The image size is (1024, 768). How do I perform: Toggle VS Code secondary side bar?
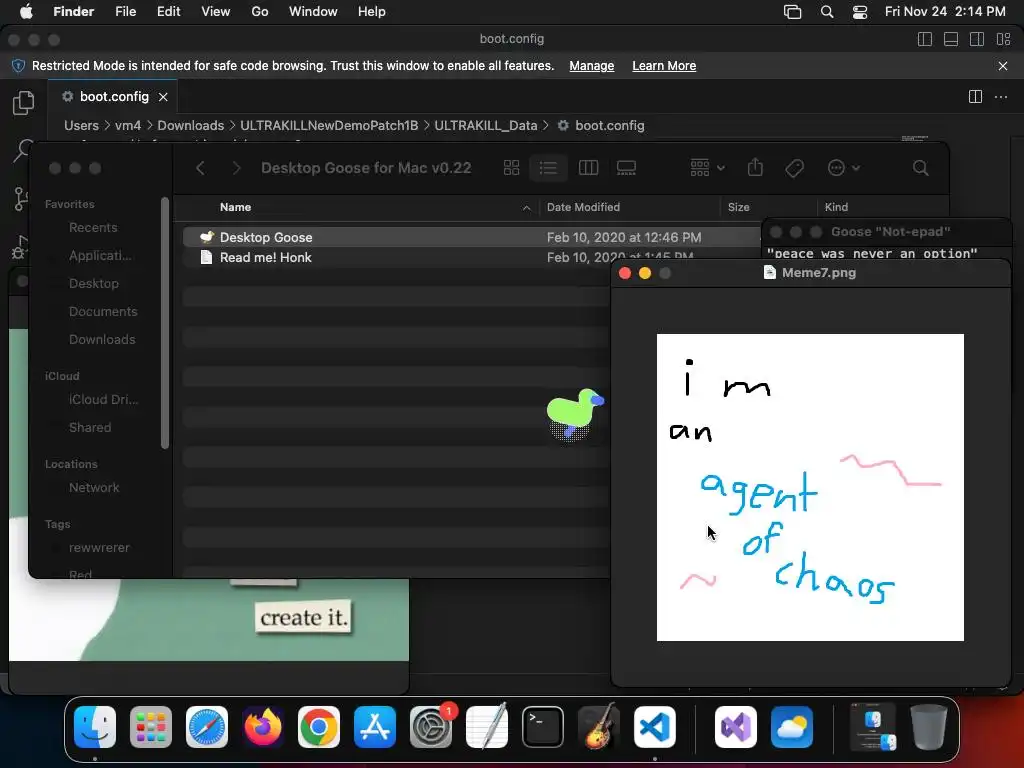977,39
